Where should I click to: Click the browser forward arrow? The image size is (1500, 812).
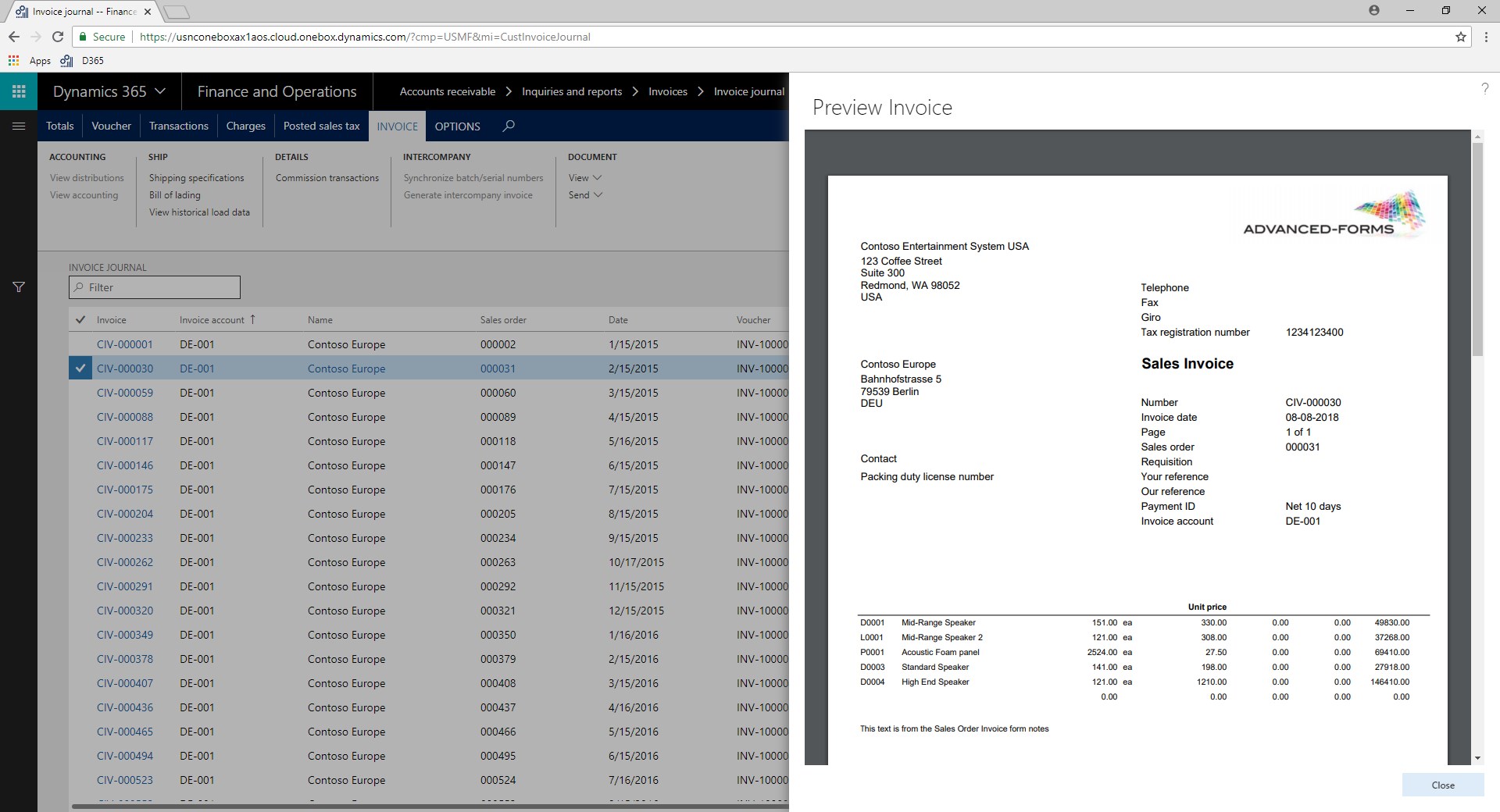tap(36, 37)
